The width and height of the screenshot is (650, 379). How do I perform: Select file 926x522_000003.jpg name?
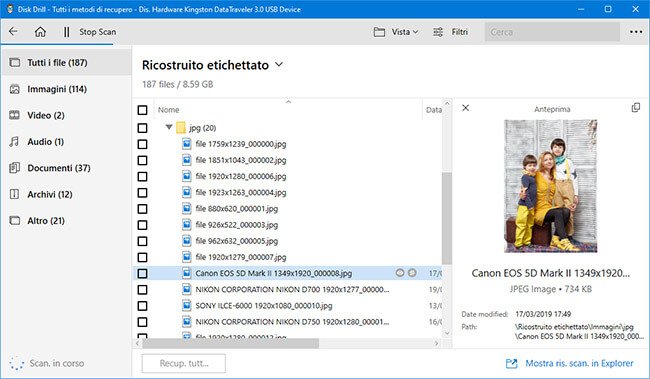[237, 225]
